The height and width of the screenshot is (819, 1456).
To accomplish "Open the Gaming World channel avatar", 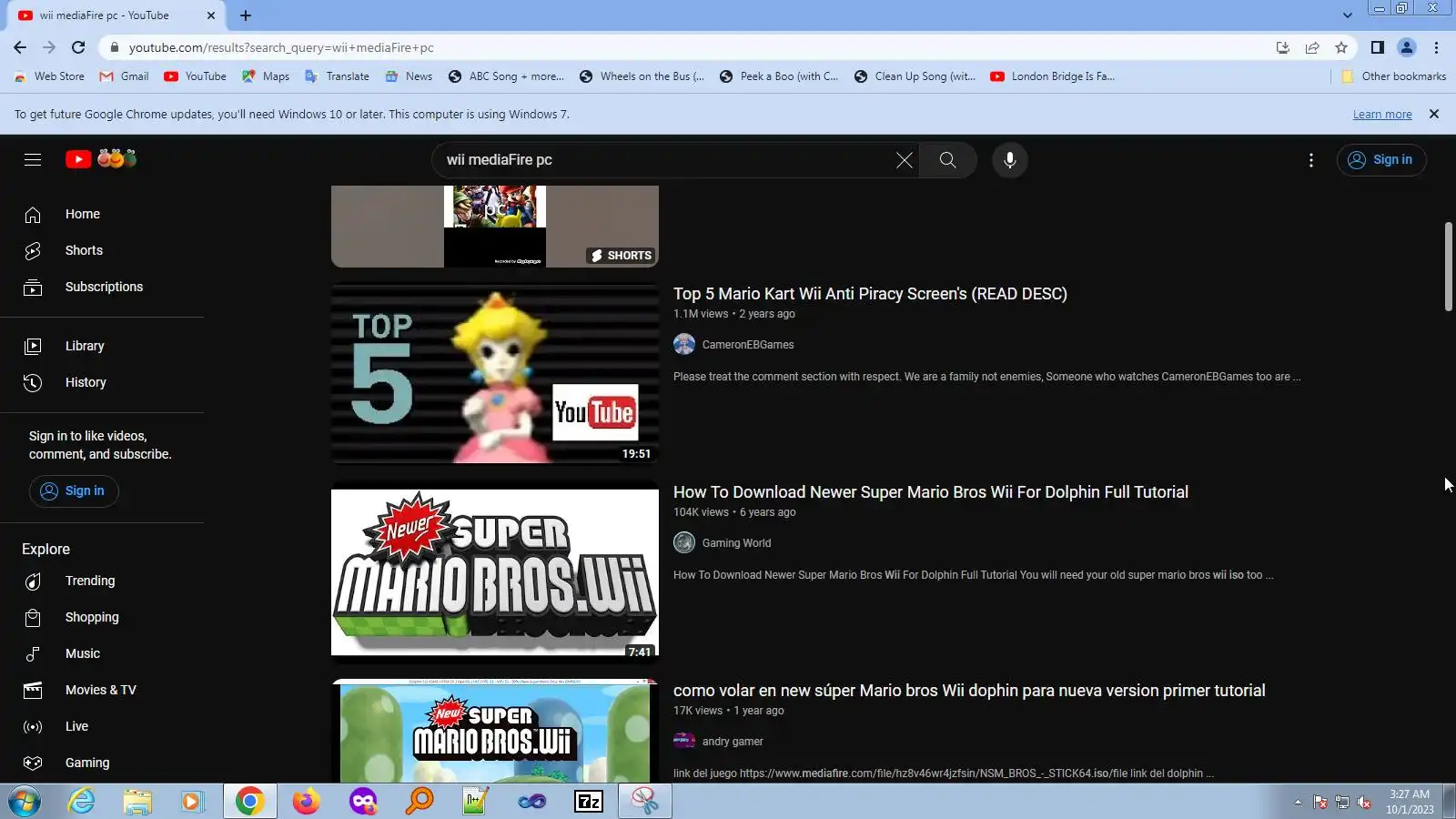I will (684, 542).
